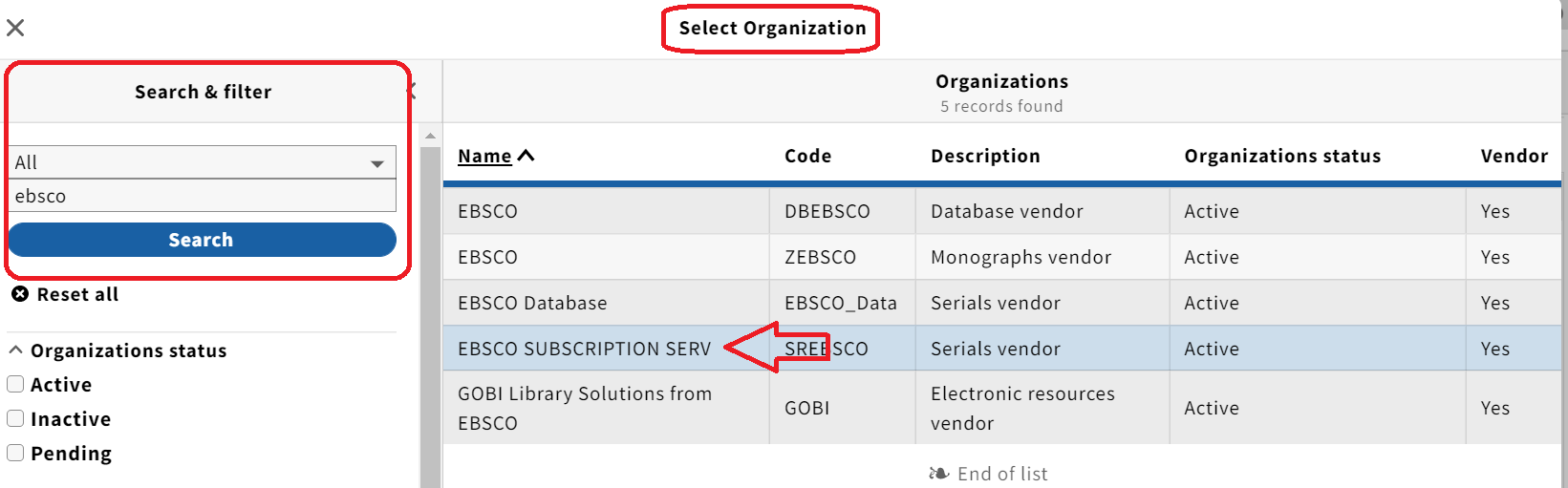Select the EBSCO row with code ZEBSCO

1001,257
